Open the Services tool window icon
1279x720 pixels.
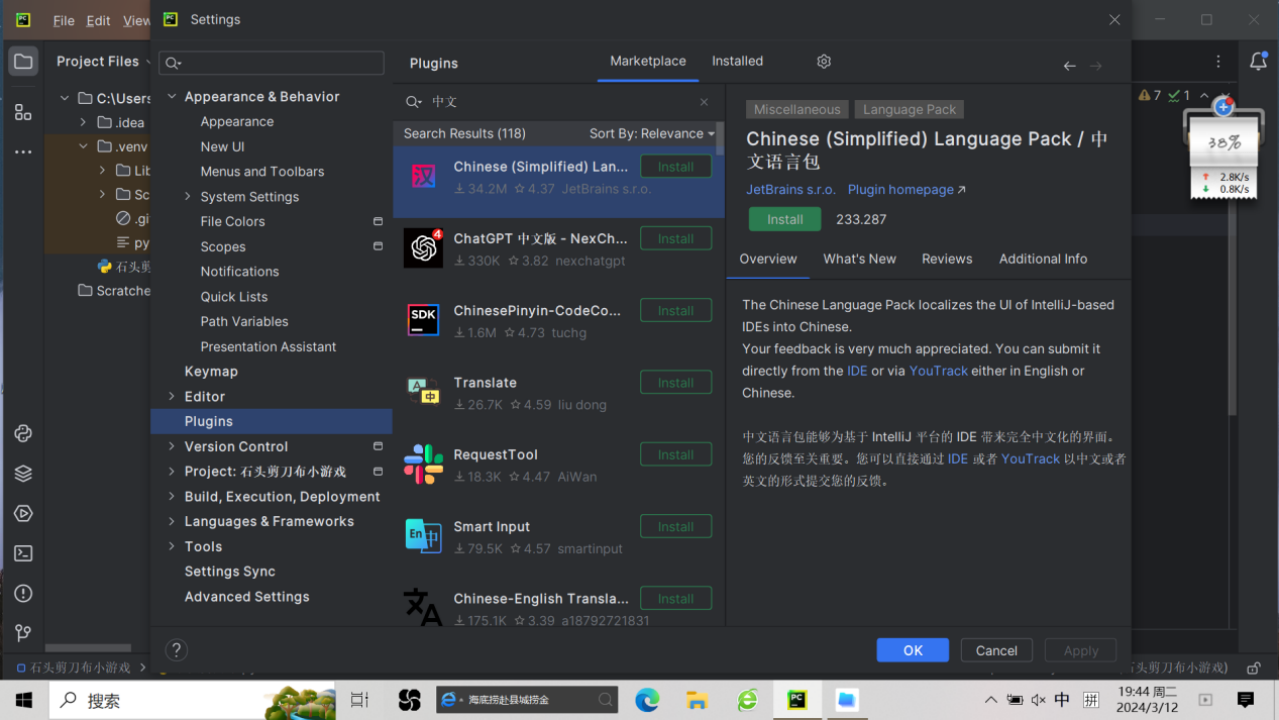23,513
